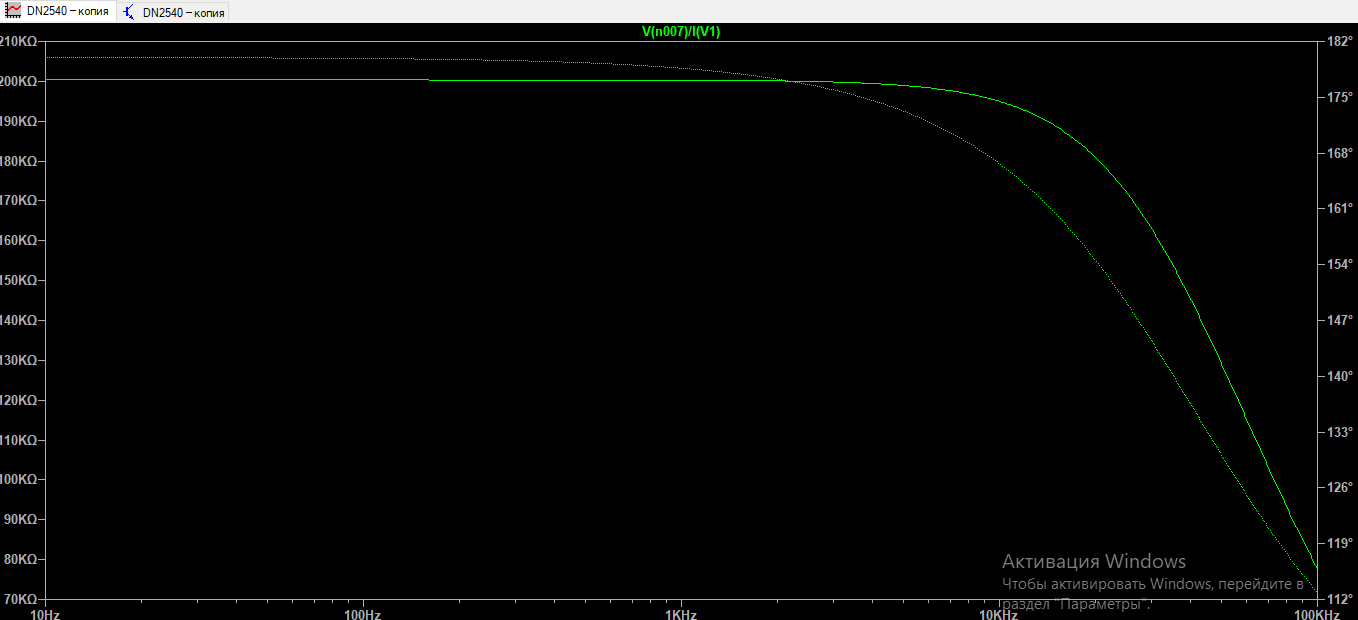The height and width of the screenshot is (620, 1358).
Task: Click the 100KHz label on the frequency axis
Action: 1314,612
